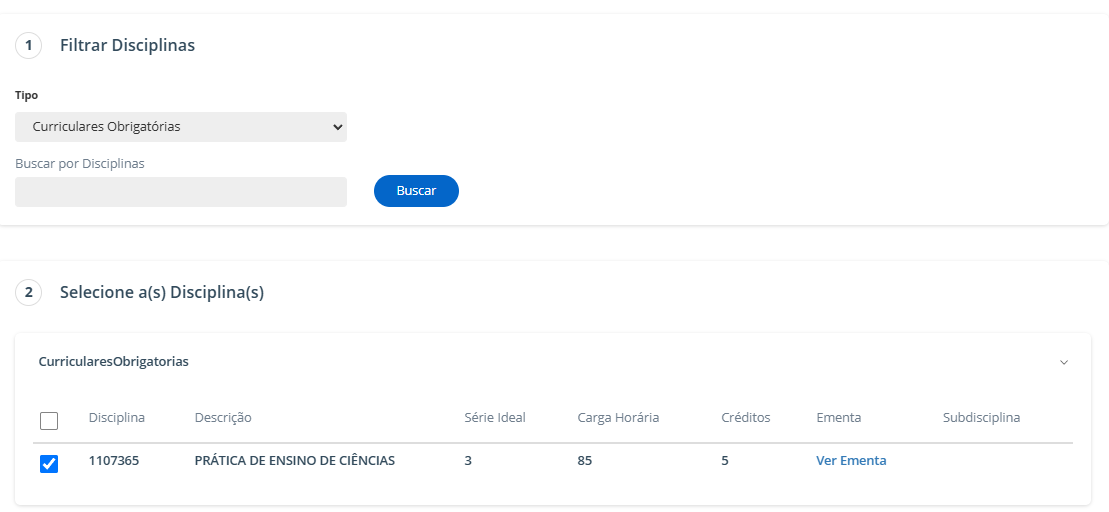The height and width of the screenshot is (512, 1109).
Task: Click the Série Ideal column header
Action: [495, 418]
